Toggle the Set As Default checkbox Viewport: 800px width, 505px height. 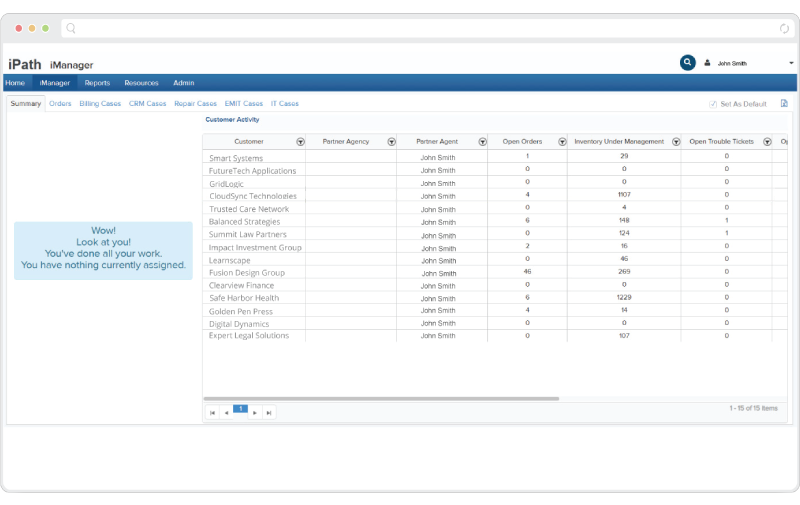(713, 104)
